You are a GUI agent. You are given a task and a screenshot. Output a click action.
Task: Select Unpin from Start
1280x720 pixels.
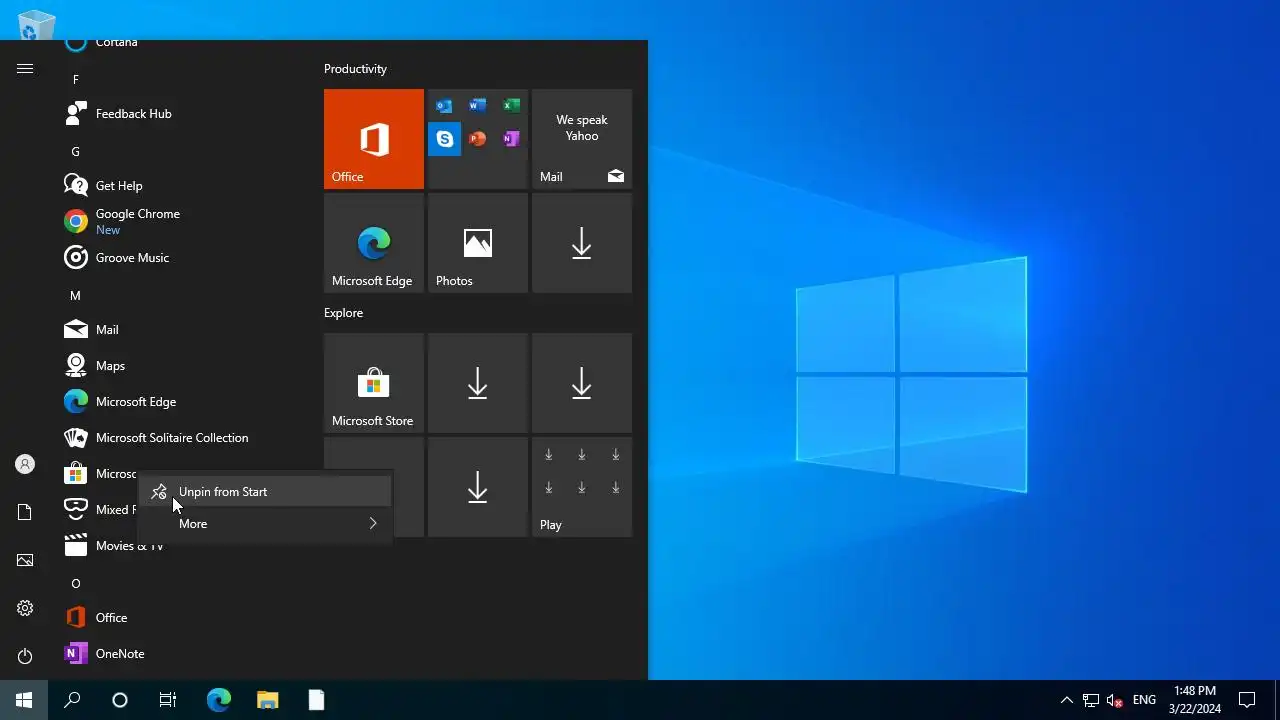pos(264,492)
